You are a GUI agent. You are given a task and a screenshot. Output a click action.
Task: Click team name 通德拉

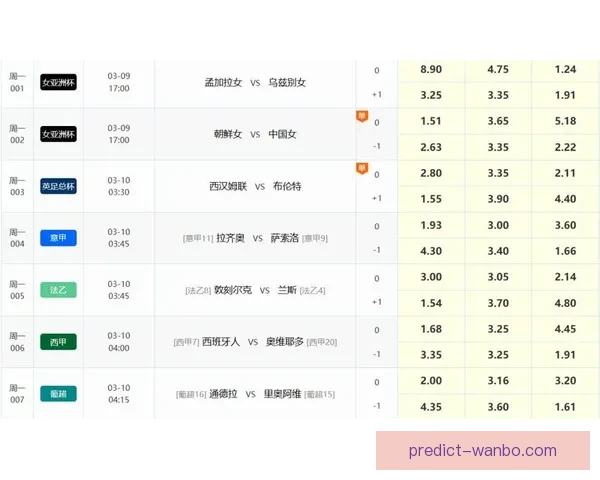point(223,393)
